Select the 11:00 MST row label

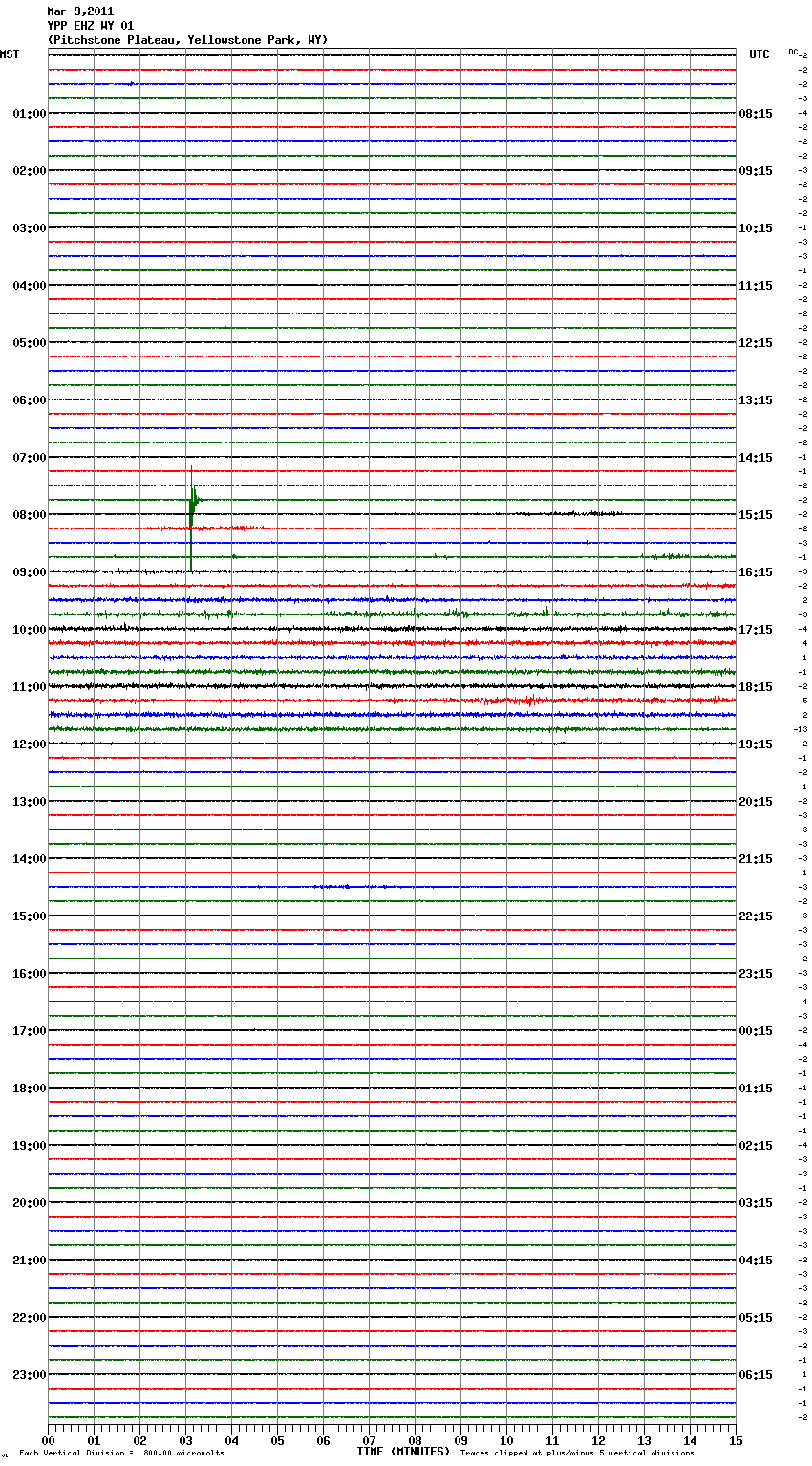pyautogui.click(x=30, y=687)
